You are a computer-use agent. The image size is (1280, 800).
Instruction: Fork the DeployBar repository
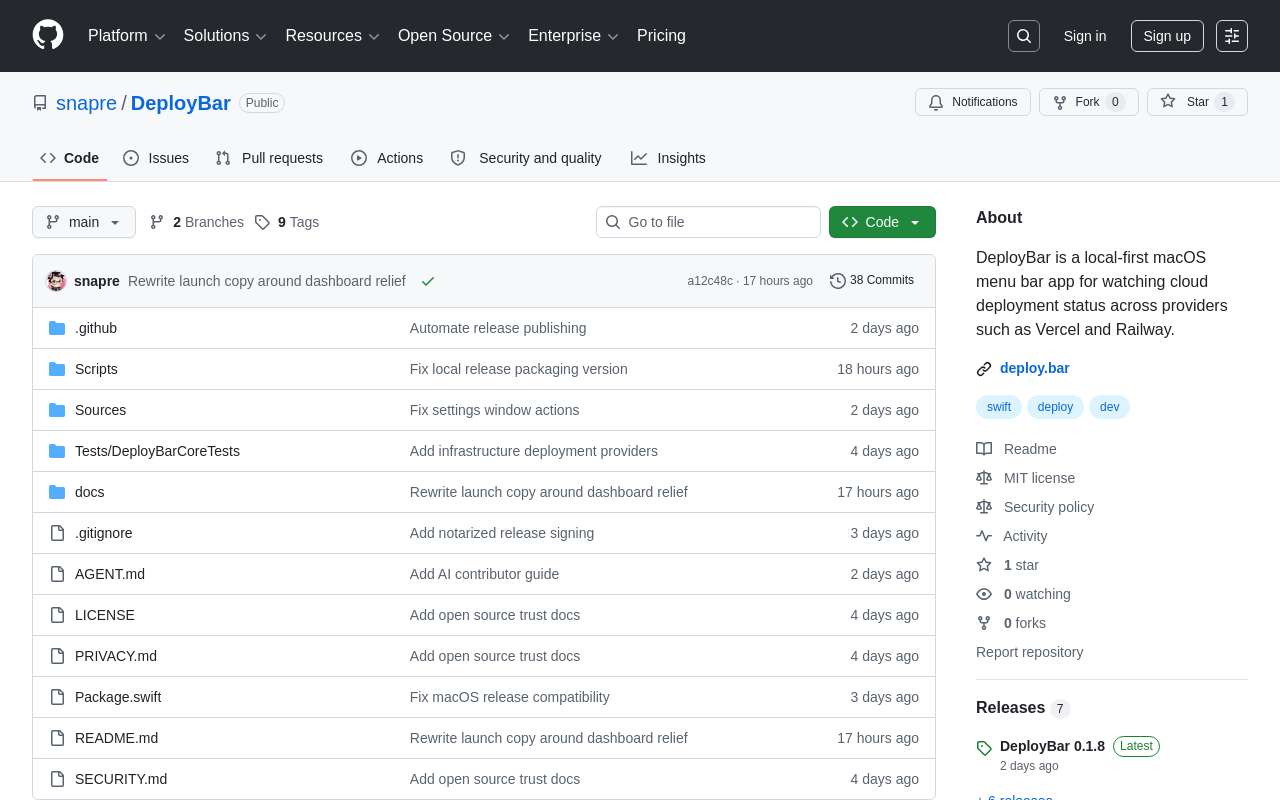click(x=1089, y=102)
